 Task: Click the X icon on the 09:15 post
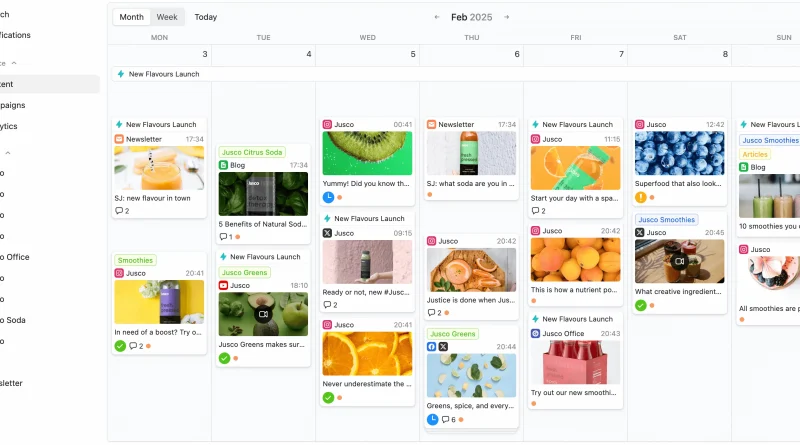pos(327,233)
